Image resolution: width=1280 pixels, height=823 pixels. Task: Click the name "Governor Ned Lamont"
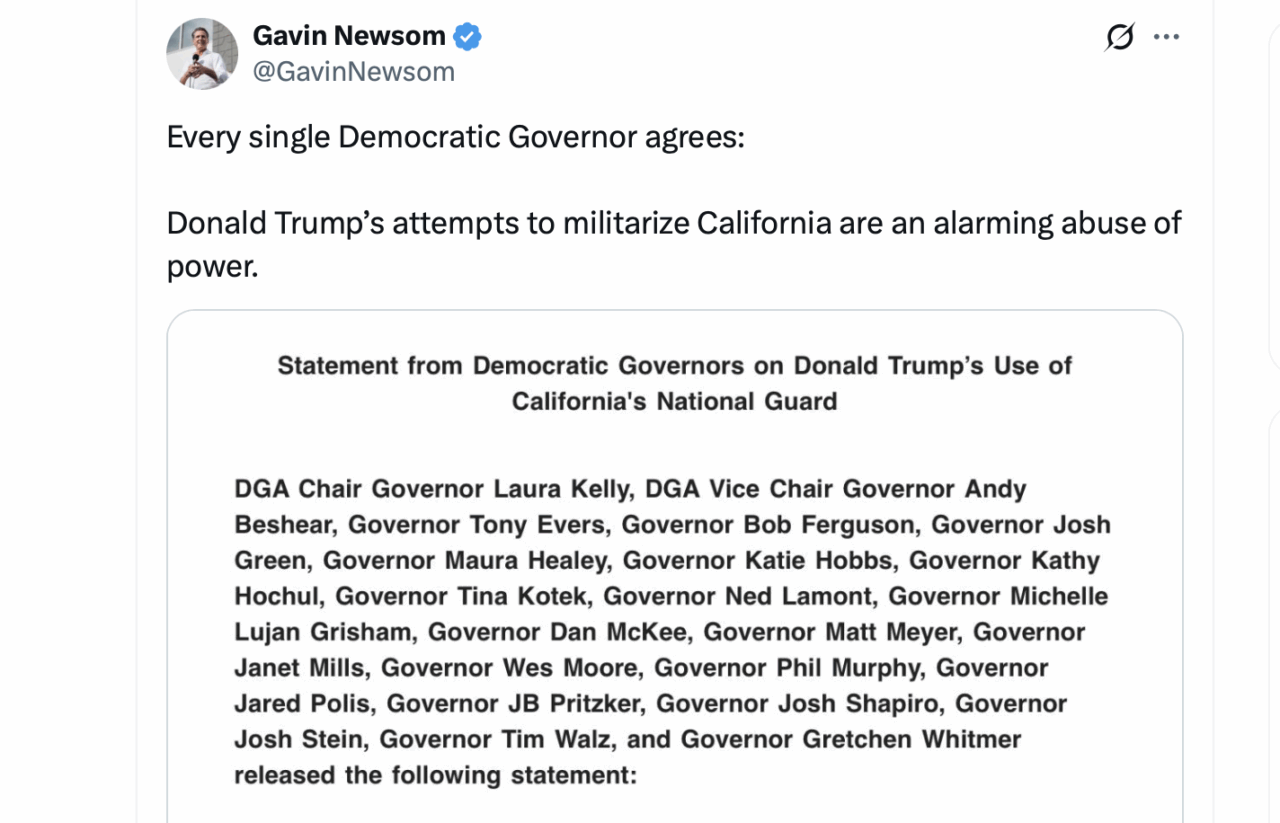pyautogui.click(x=739, y=597)
